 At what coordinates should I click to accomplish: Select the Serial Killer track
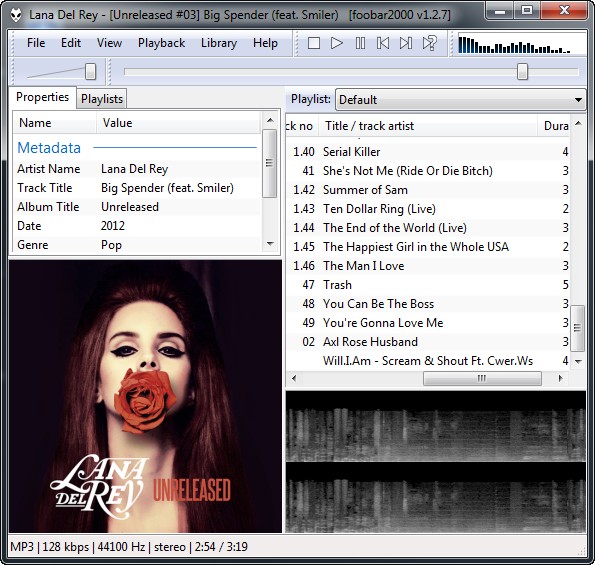(x=428, y=152)
